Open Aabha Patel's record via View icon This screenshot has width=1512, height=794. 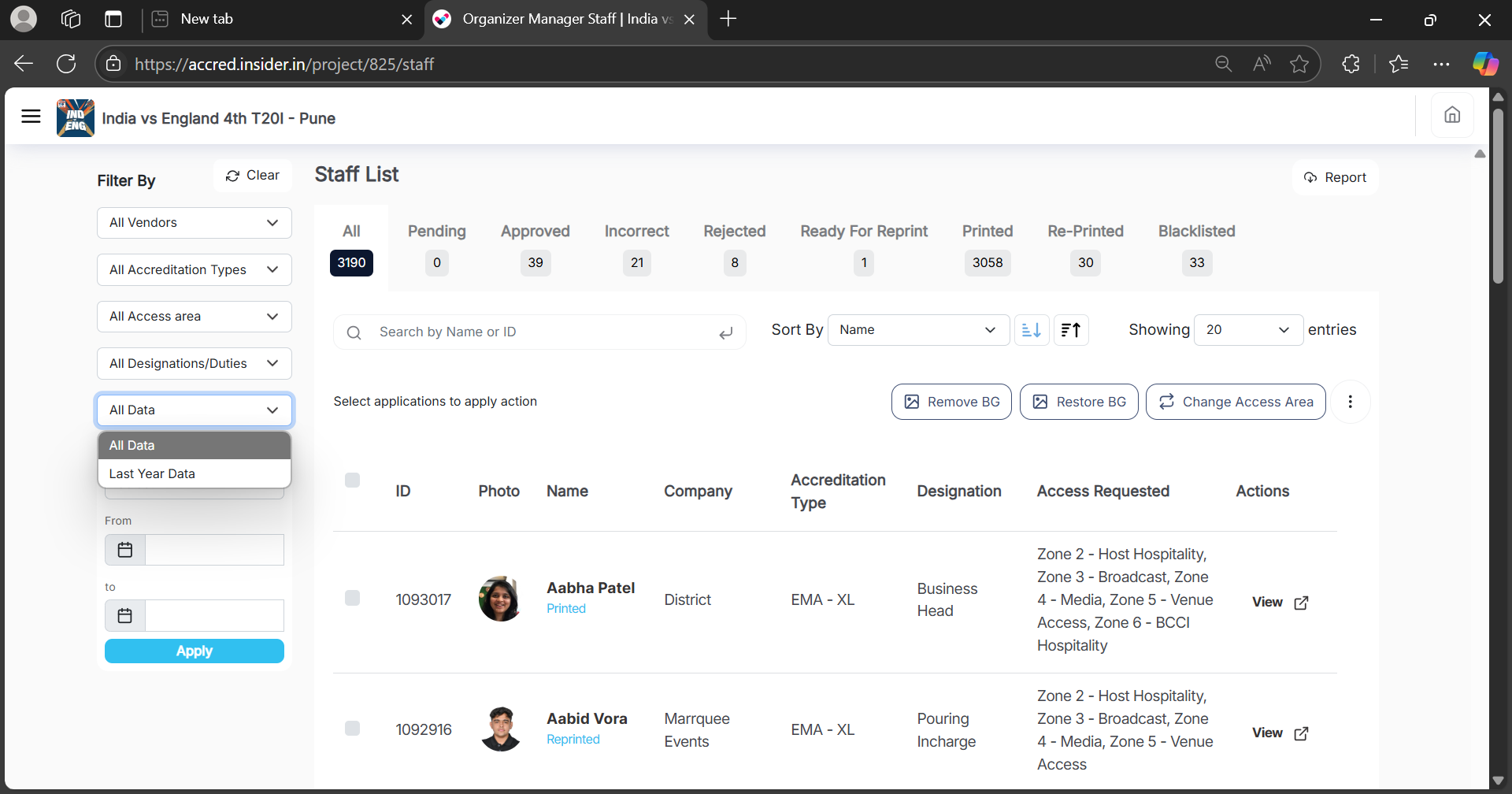click(x=1300, y=602)
